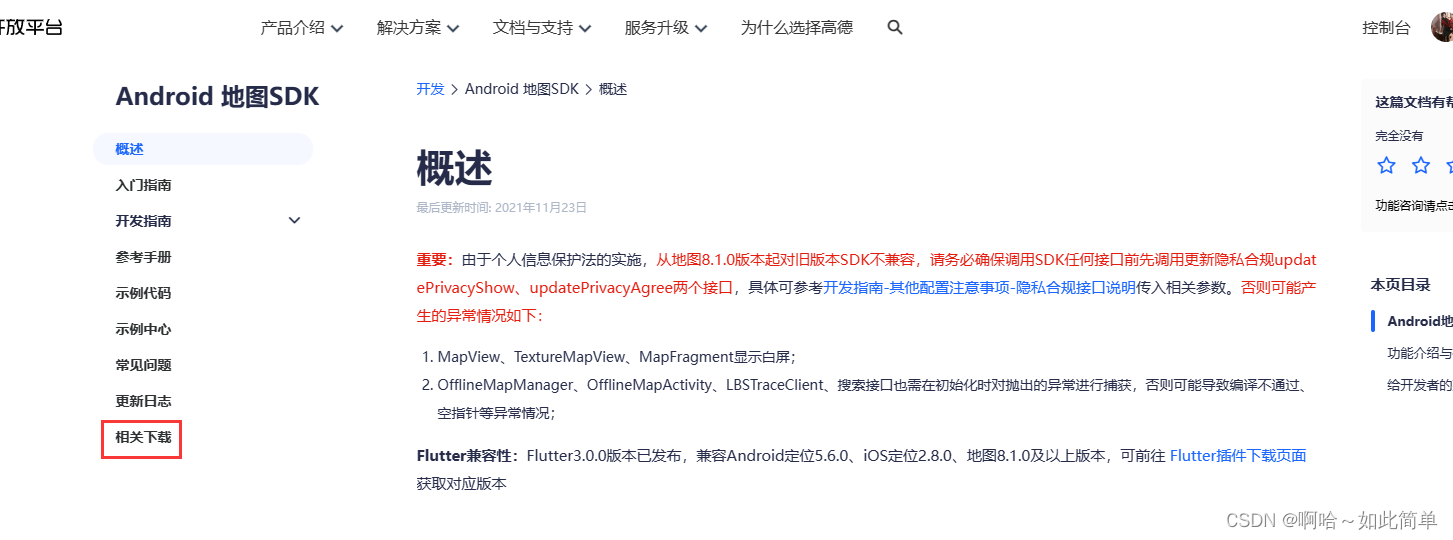Jump to 功能介绍与 section in 本页目录
The height and width of the screenshot is (540, 1453).
click(x=1420, y=353)
